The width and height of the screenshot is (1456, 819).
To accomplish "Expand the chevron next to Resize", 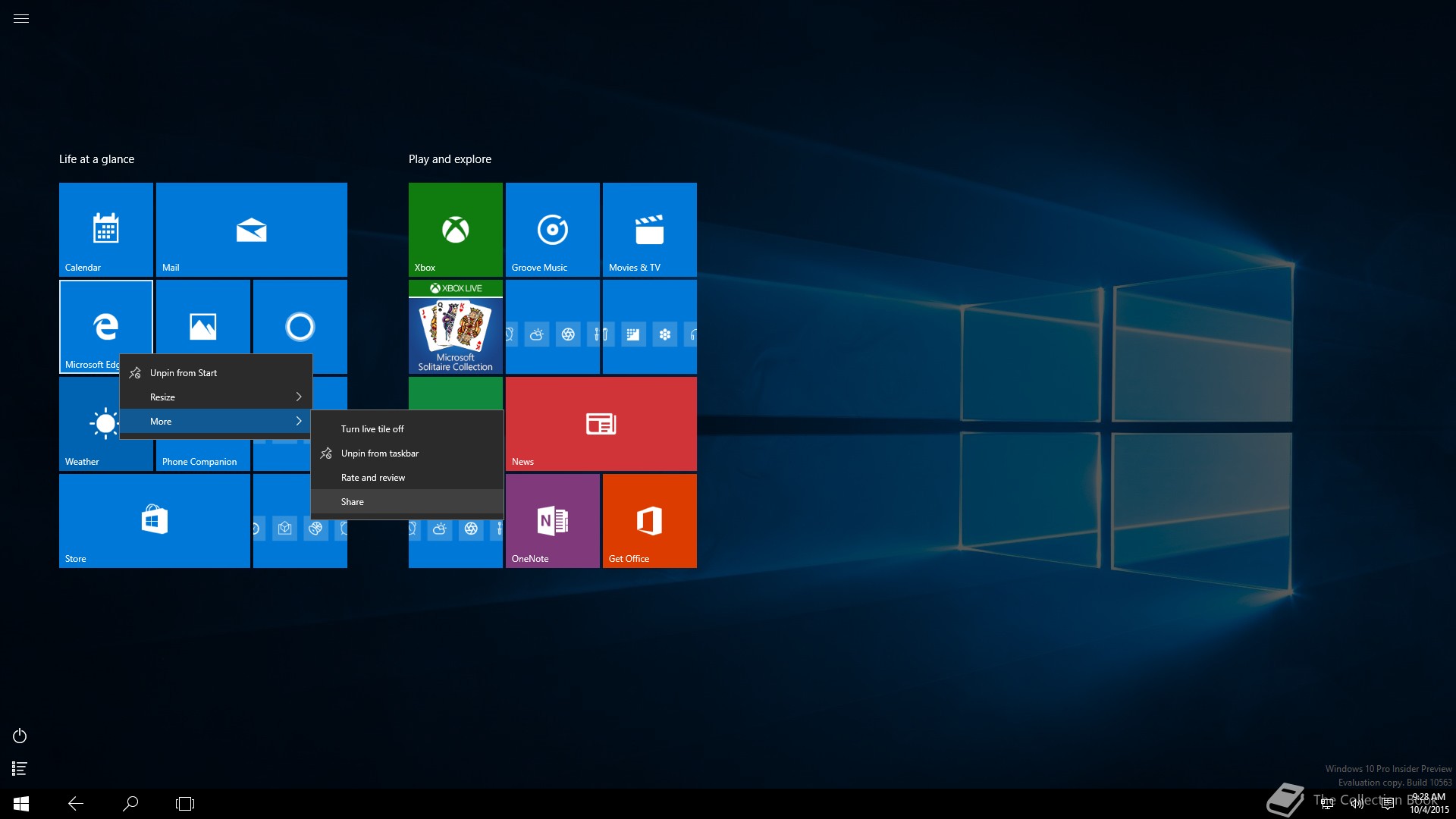I will click(x=299, y=397).
